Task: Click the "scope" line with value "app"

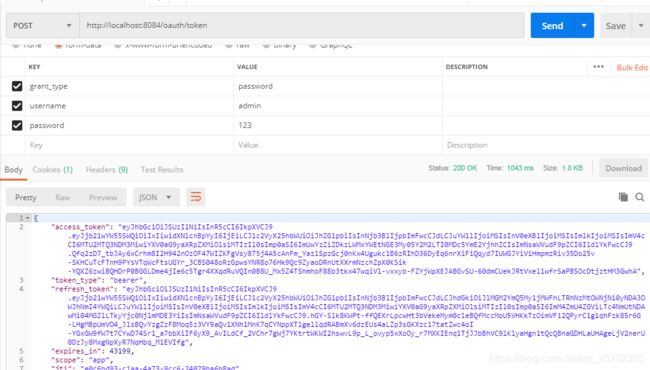Action: click(82, 360)
